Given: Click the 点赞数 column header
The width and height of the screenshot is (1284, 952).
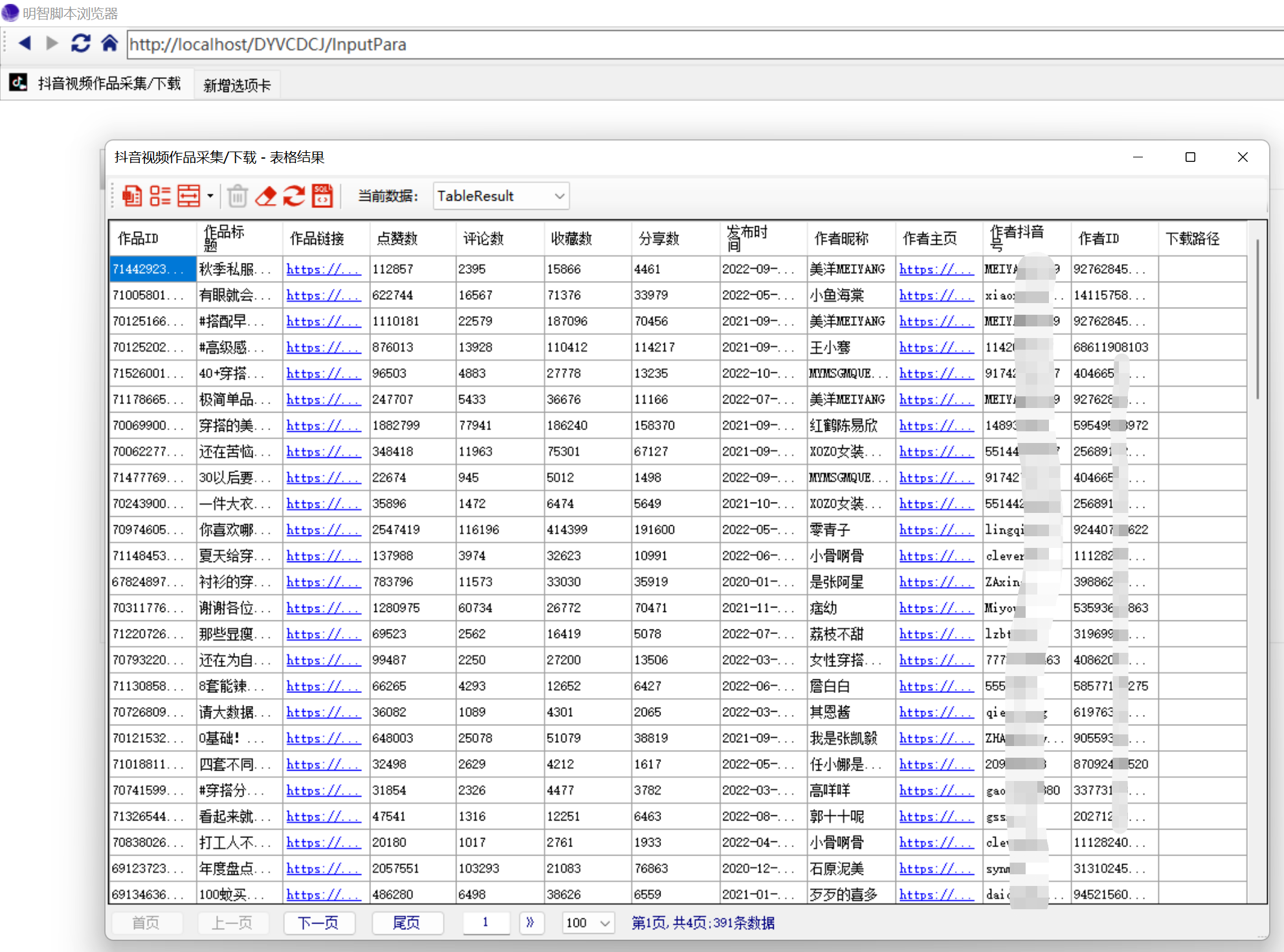Looking at the screenshot, I should click(413, 238).
